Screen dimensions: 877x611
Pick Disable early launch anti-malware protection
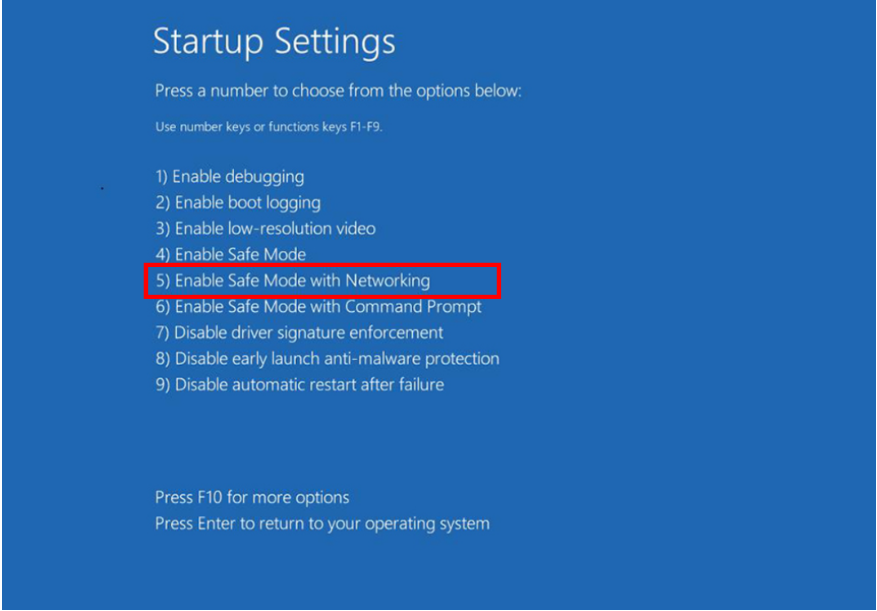[x=327, y=359]
